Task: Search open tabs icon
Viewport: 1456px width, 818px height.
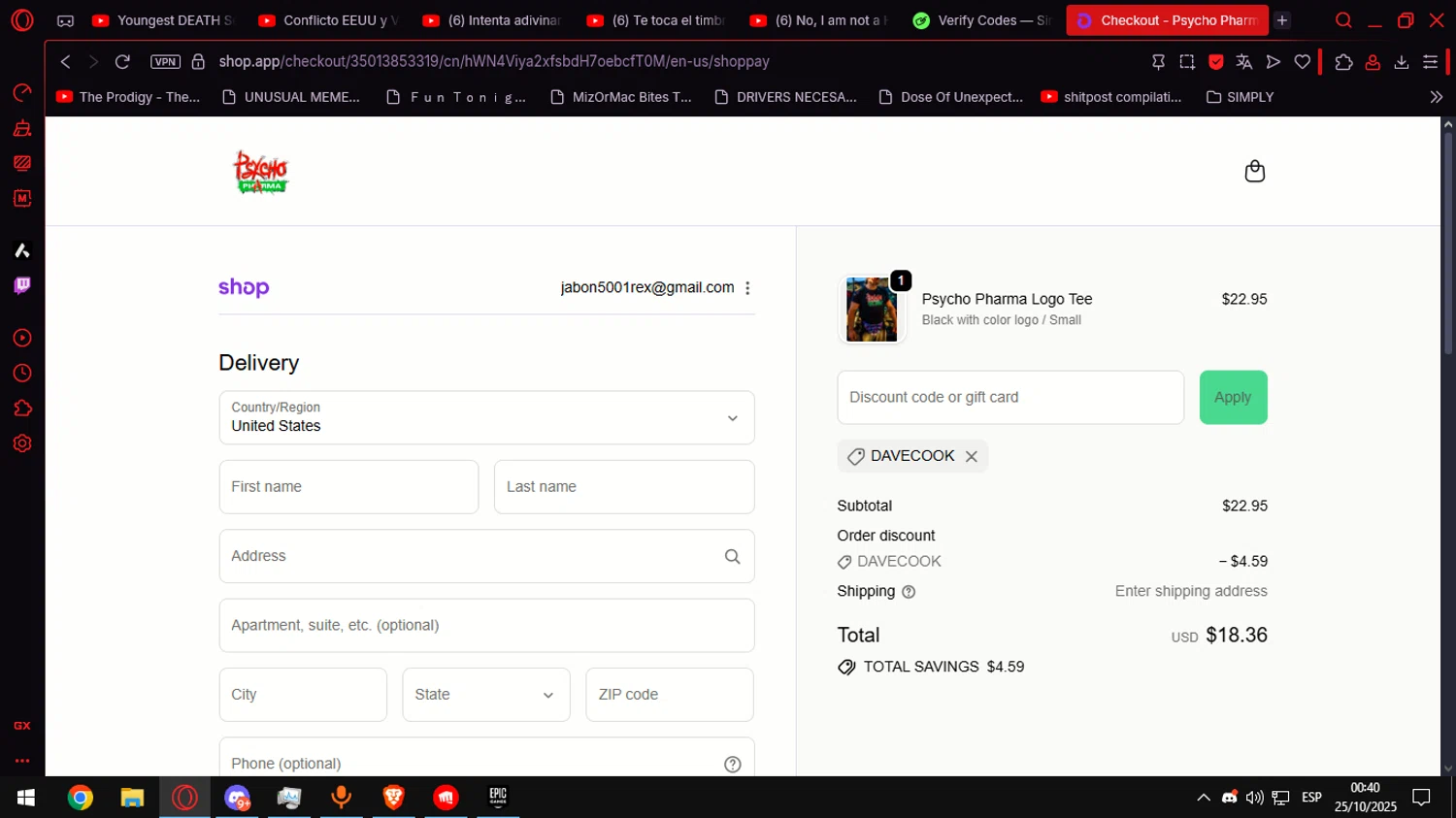Action: coord(1343,20)
